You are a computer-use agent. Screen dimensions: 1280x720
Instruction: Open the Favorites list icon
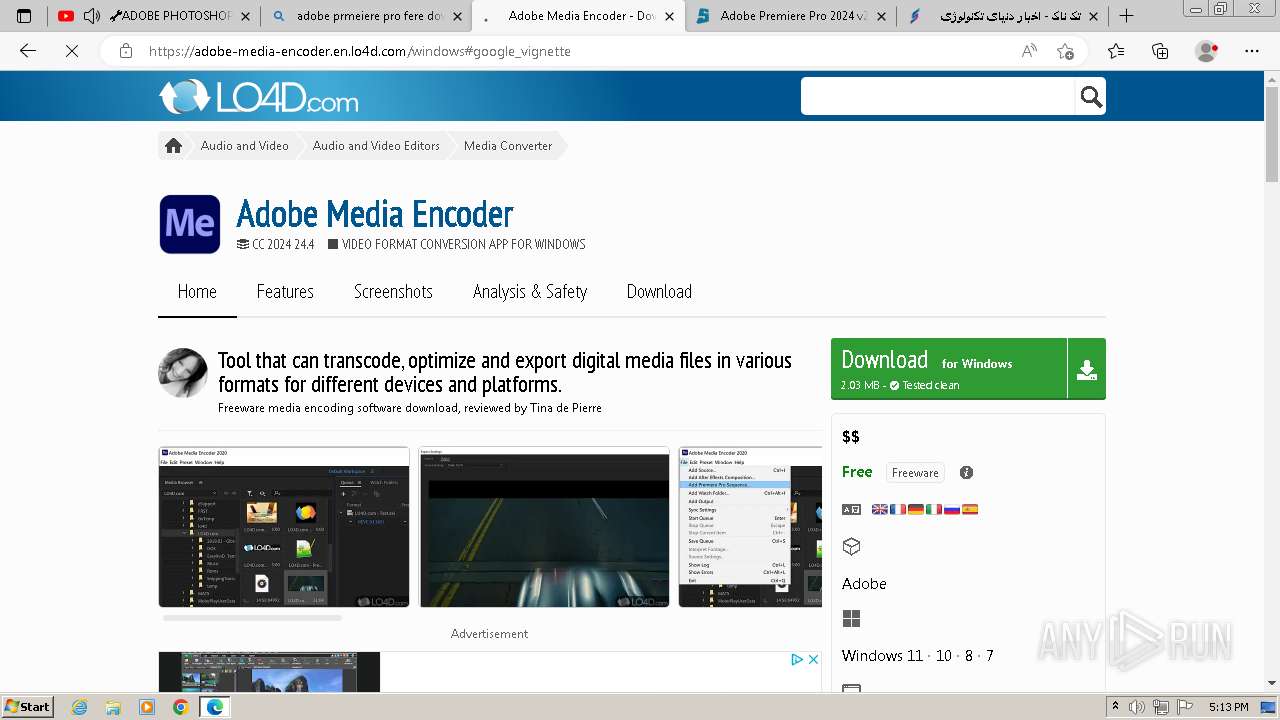click(x=1116, y=51)
